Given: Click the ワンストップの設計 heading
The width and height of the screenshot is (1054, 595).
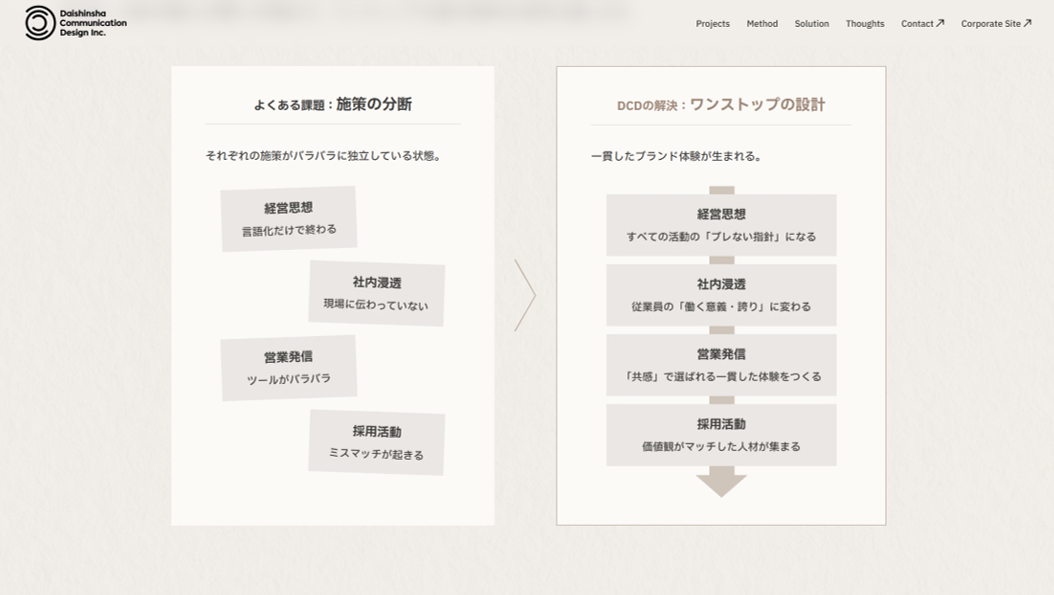Looking at the screenshot, I should pos(758,104).
